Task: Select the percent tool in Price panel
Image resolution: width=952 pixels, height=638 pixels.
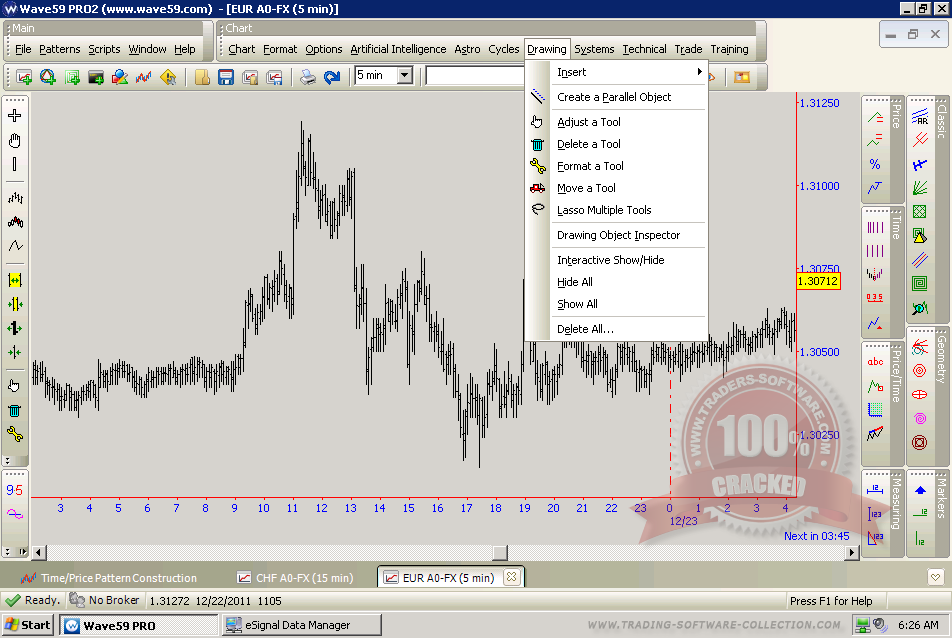Action: coord(875,164)
